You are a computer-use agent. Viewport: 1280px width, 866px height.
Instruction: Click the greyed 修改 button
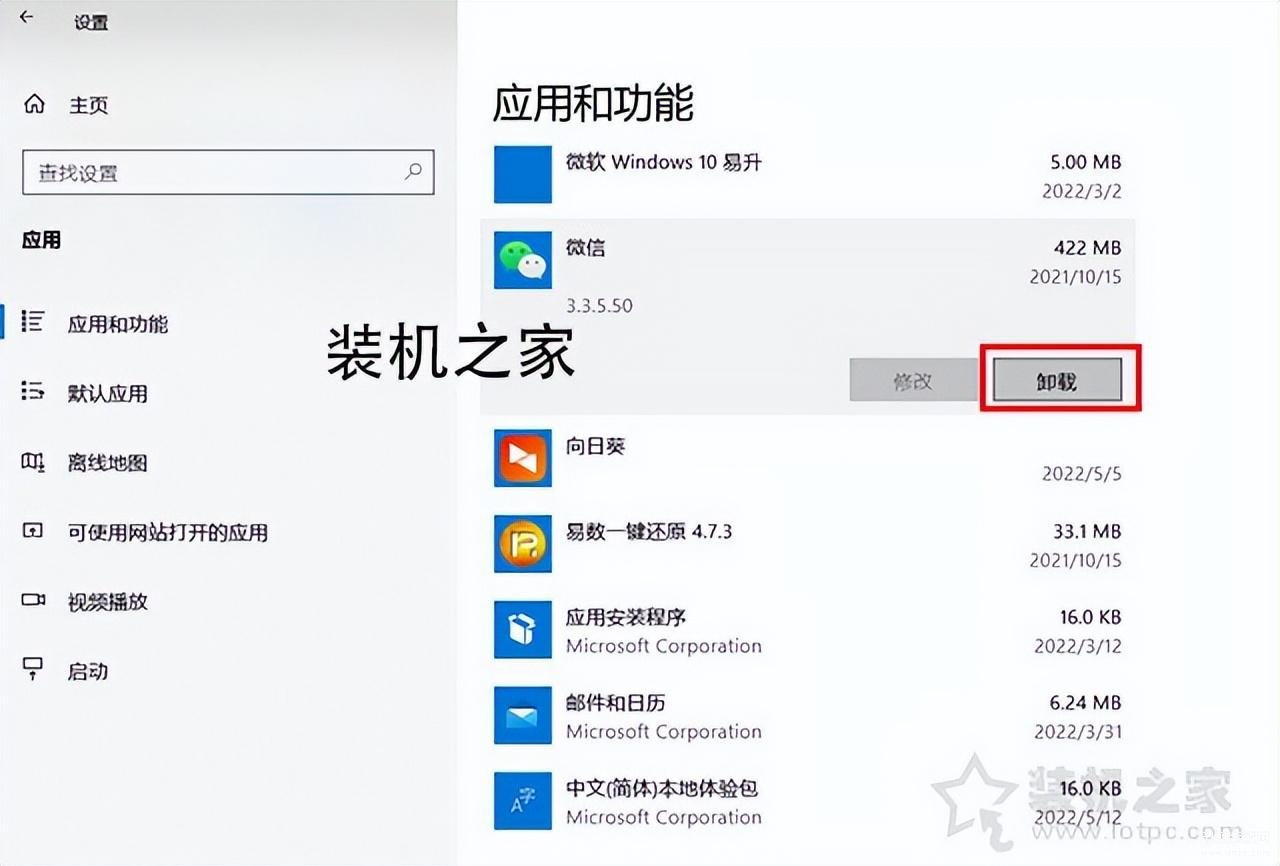tap(913, 380)
